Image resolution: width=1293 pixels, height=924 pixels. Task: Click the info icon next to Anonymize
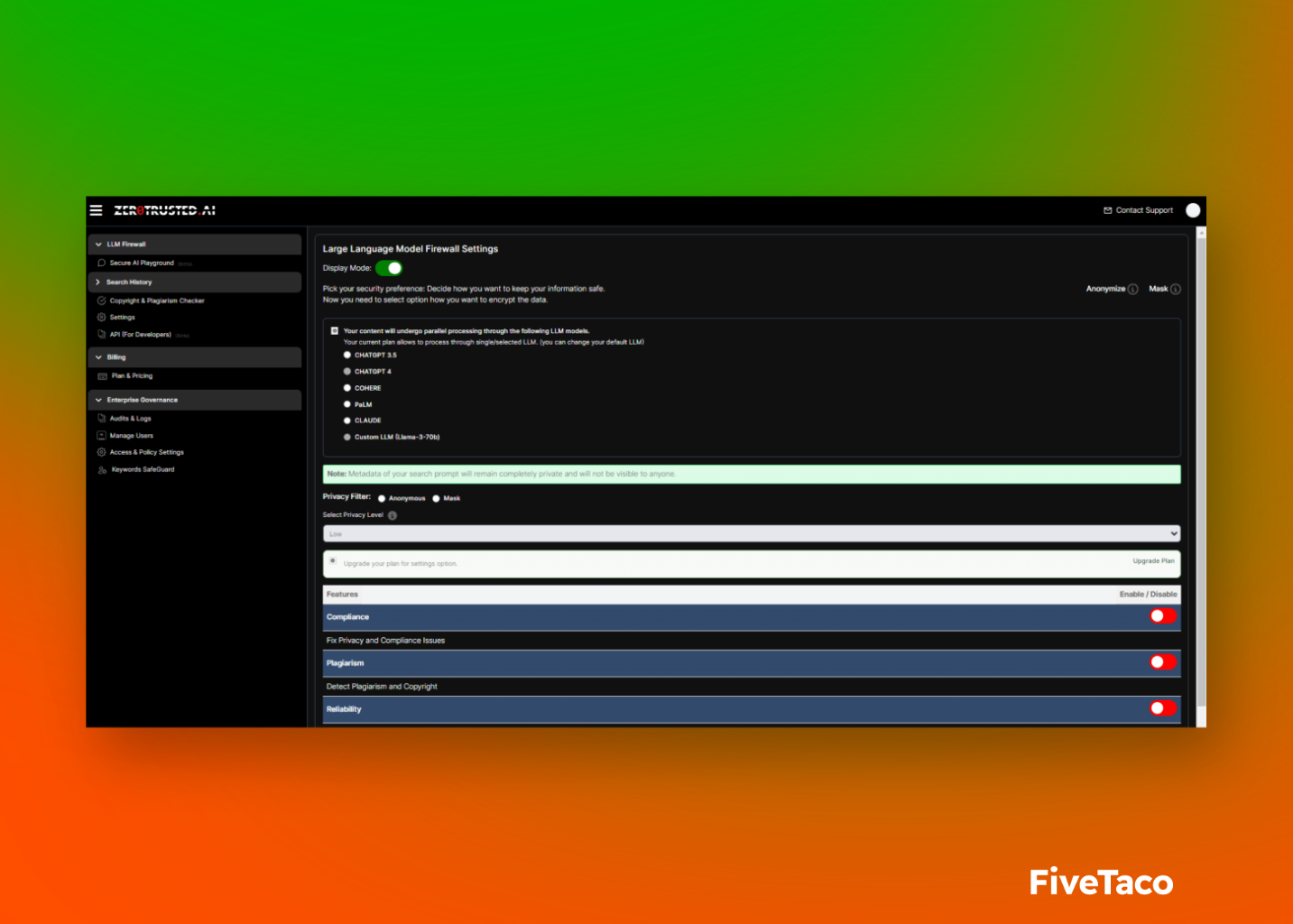[x=1133, y=289]
